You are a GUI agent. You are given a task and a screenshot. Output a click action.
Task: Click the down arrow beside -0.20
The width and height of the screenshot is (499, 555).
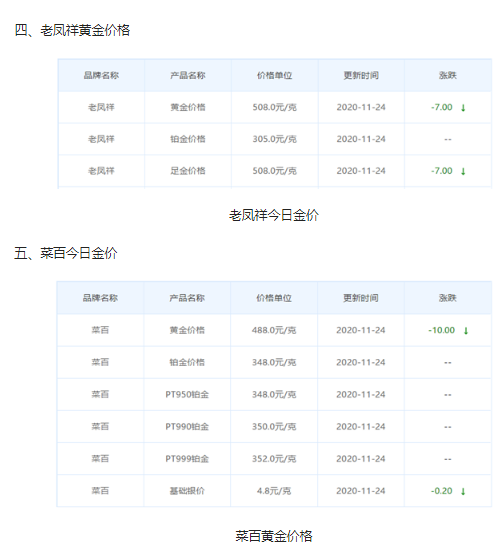[463, 491]
